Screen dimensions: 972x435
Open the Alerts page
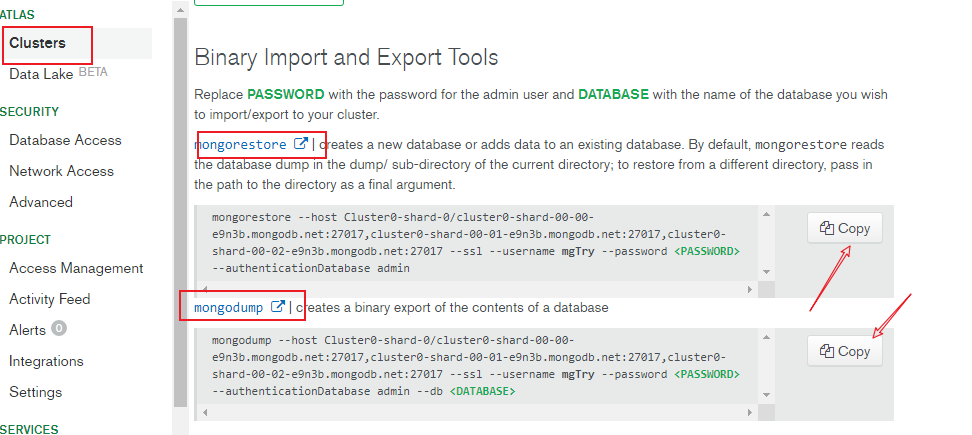(27, 330)
